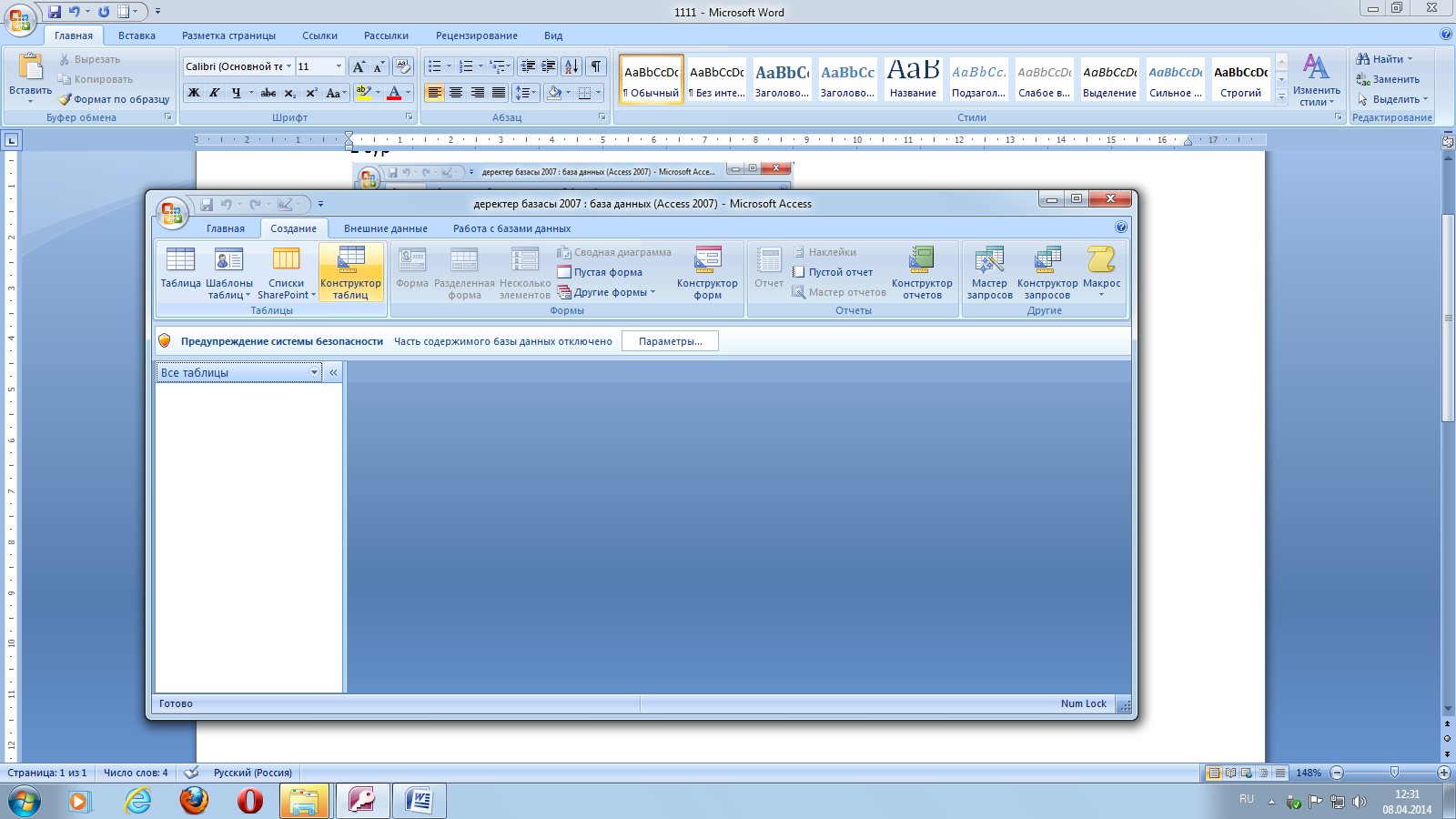Switch to Внешние данные tab
Image resolution: width=1456 pixels, height=819 pixels.
coord(386,228)
